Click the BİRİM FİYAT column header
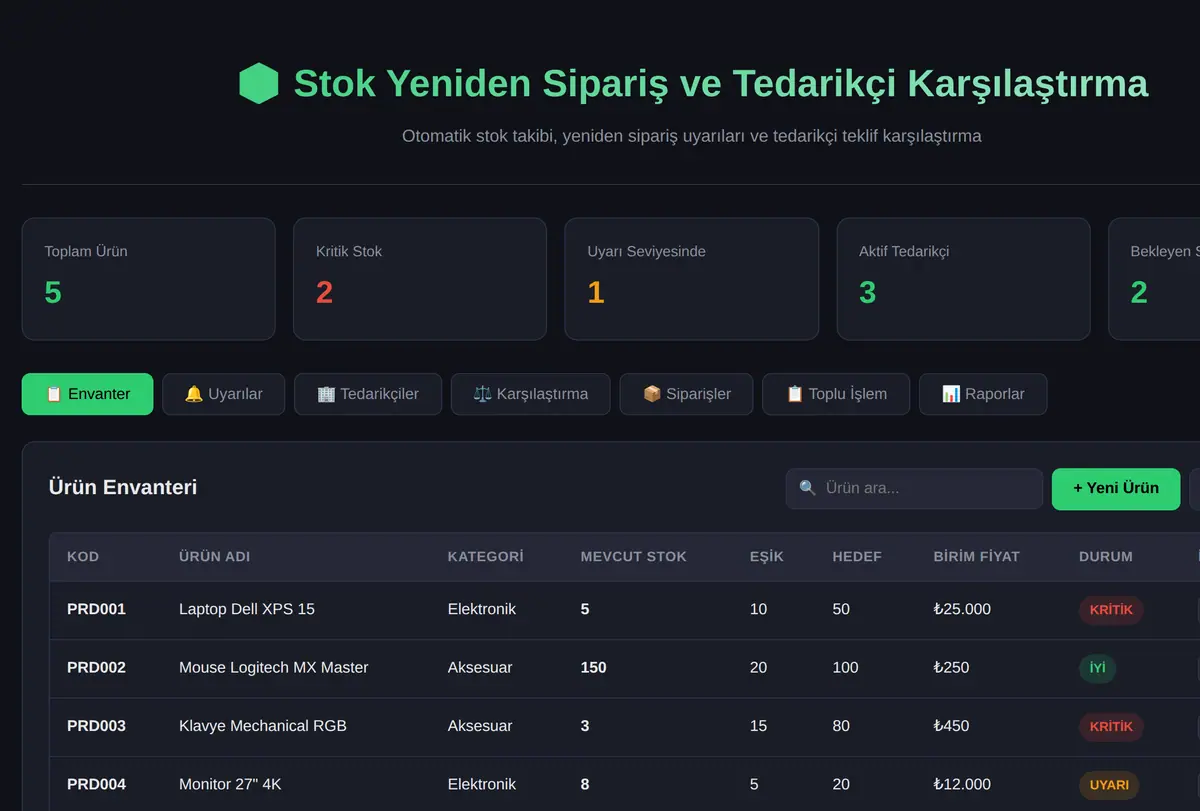Image resolution: width=1200 pixels, height=811 pixels. click(977, 557)
